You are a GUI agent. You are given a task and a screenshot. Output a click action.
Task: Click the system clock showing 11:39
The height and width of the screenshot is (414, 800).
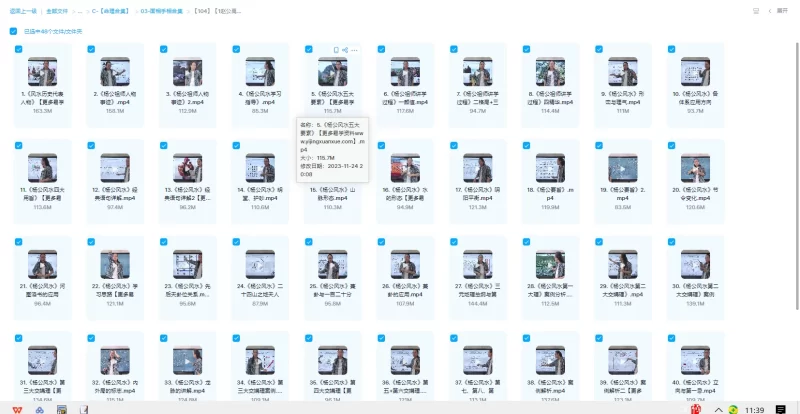755,409
